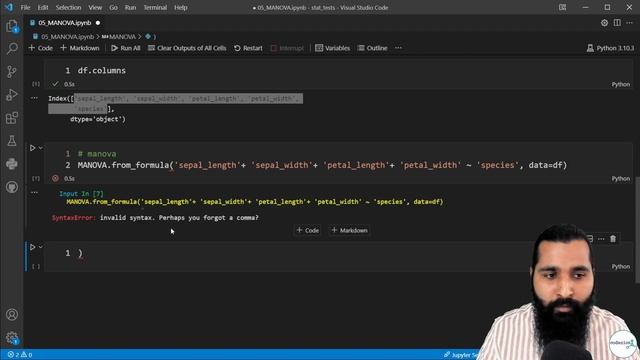The image size is (640, 360).
Task: Open the GitHub view in activity bar
Action: click(12, 187)
